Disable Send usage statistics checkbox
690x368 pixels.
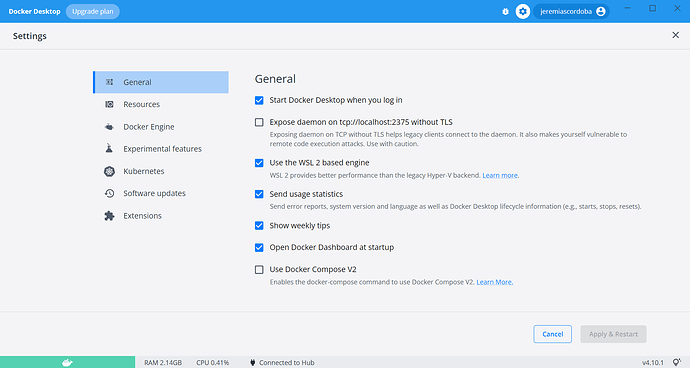tap(259, 194)
